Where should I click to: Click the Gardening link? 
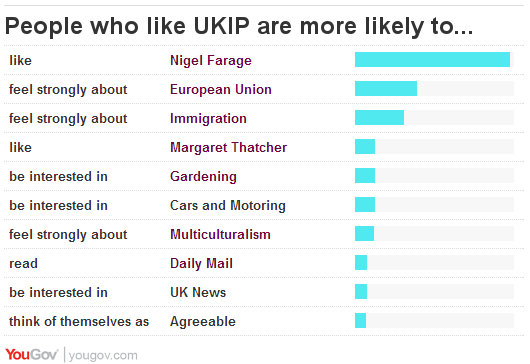tap(203, 176)
